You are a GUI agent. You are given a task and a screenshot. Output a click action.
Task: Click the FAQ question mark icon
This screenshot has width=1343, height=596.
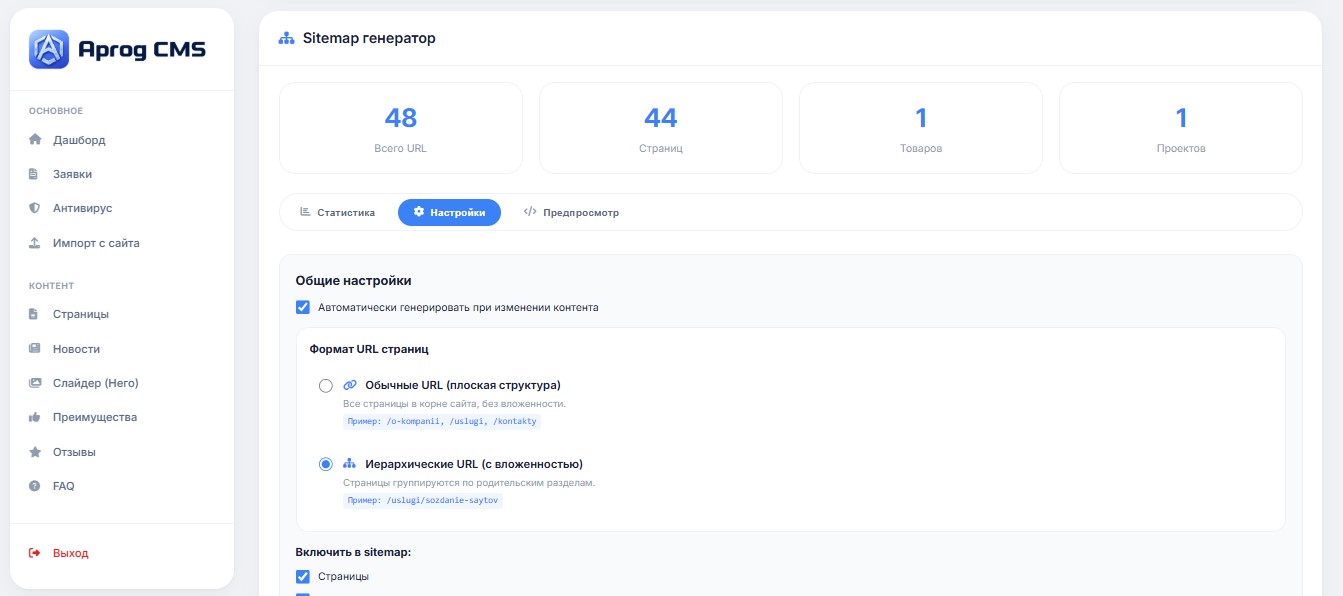pos(35,486)
